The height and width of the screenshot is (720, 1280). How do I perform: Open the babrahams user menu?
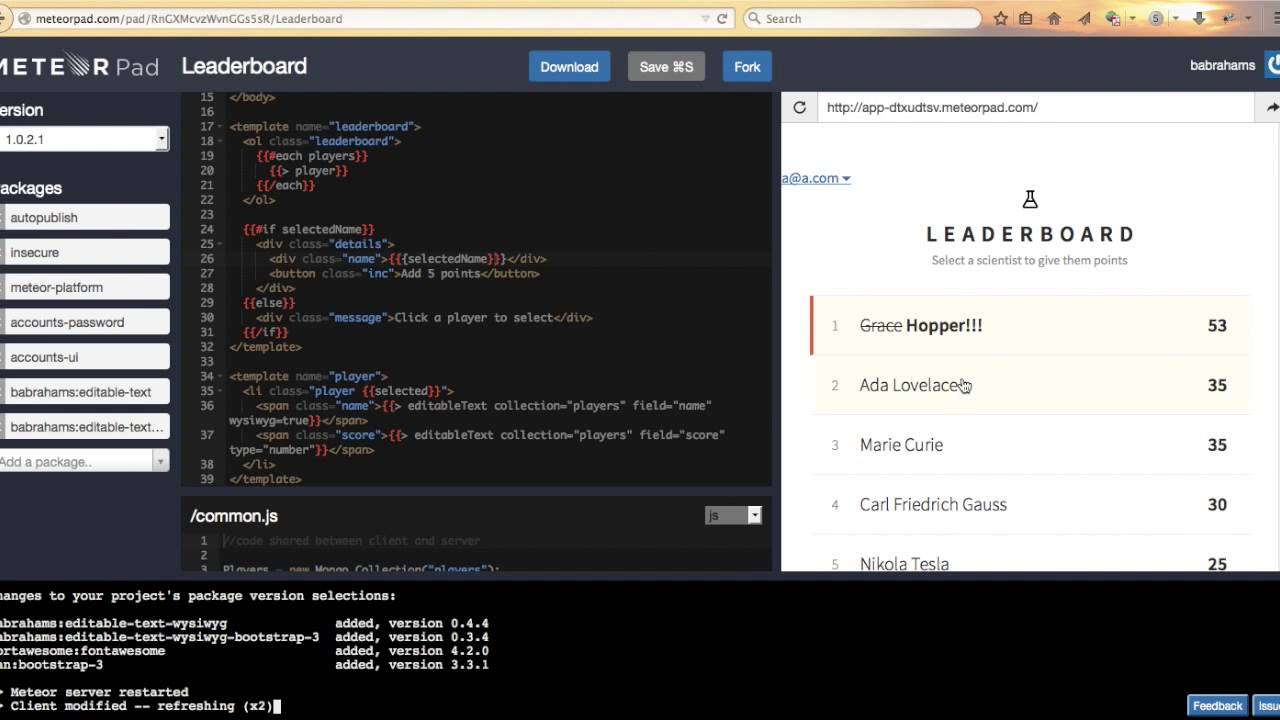(1222, 65)
